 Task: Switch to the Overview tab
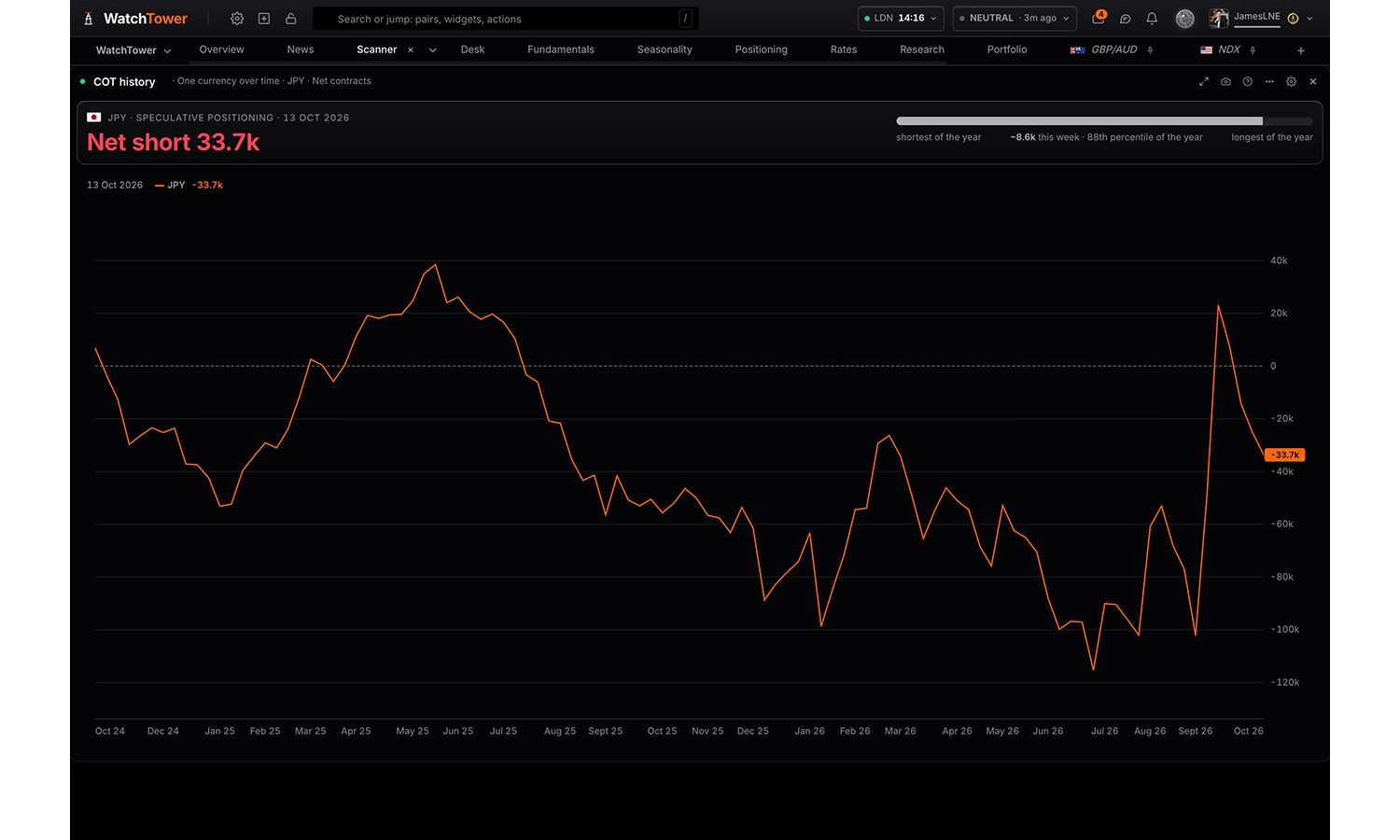[x=221, y=49]
